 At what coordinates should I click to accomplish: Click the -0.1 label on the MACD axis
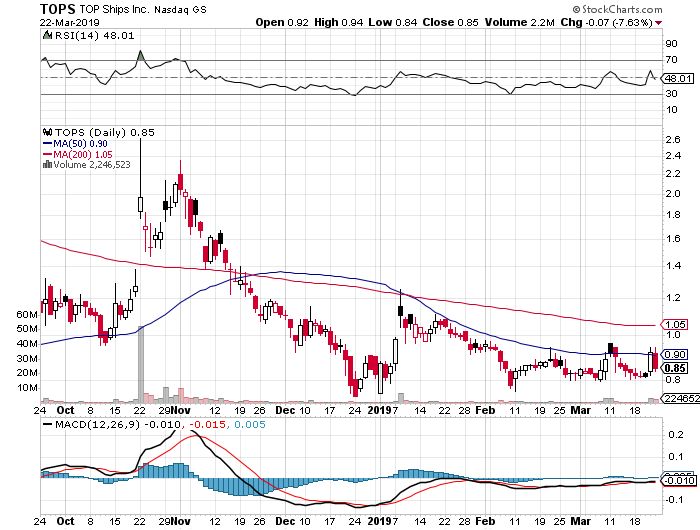point(674,500)
